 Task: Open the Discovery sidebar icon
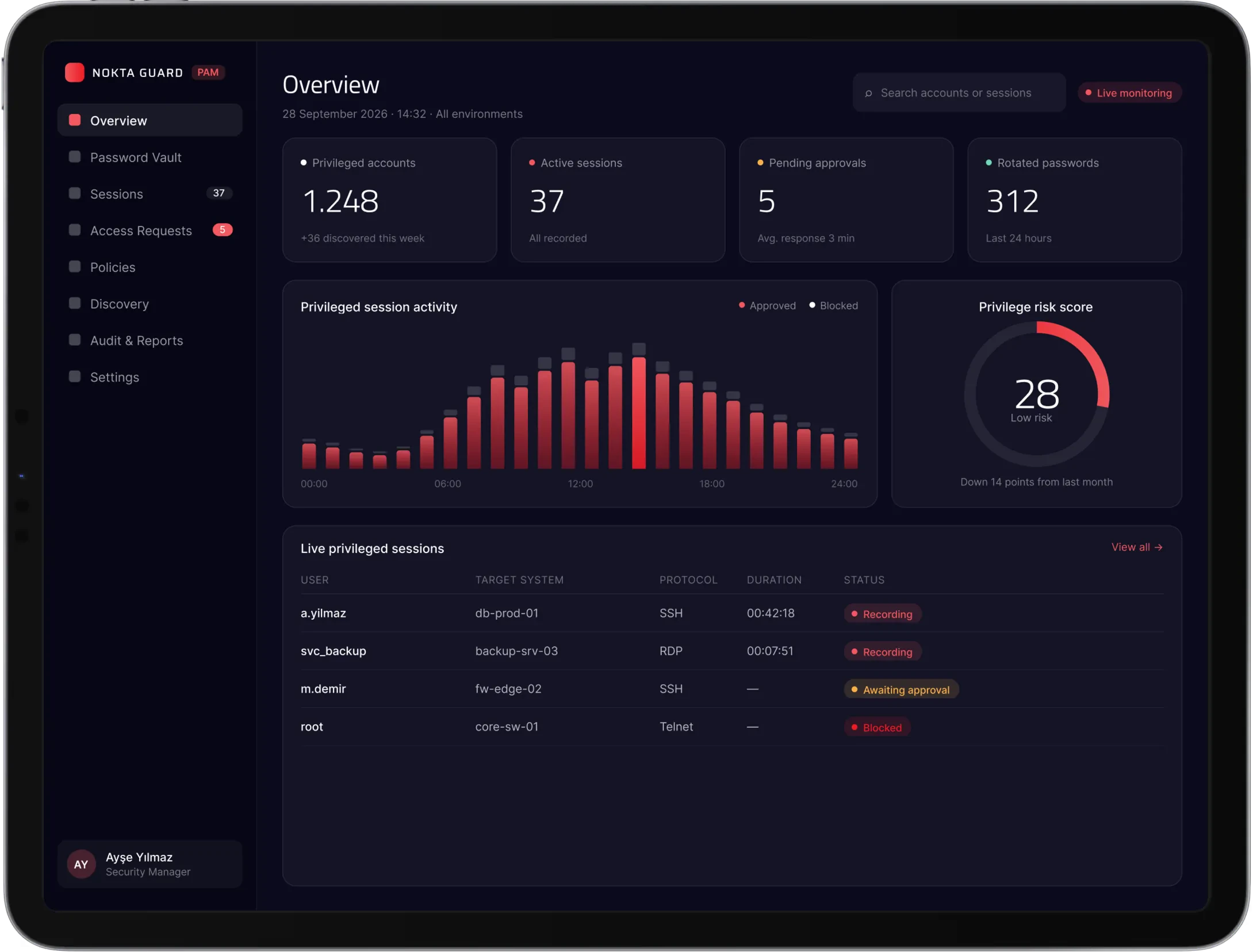coord(75,304)
